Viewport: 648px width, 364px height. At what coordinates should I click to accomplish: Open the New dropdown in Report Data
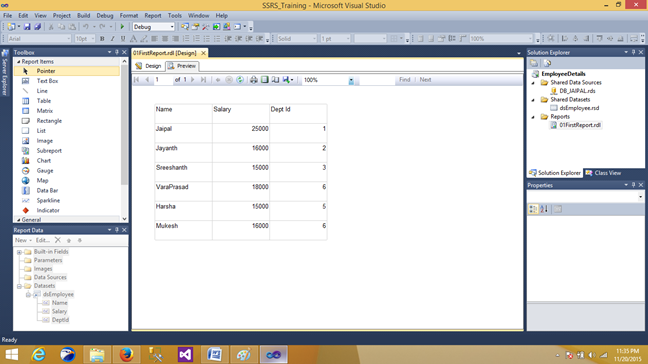[x=23, y=240]
